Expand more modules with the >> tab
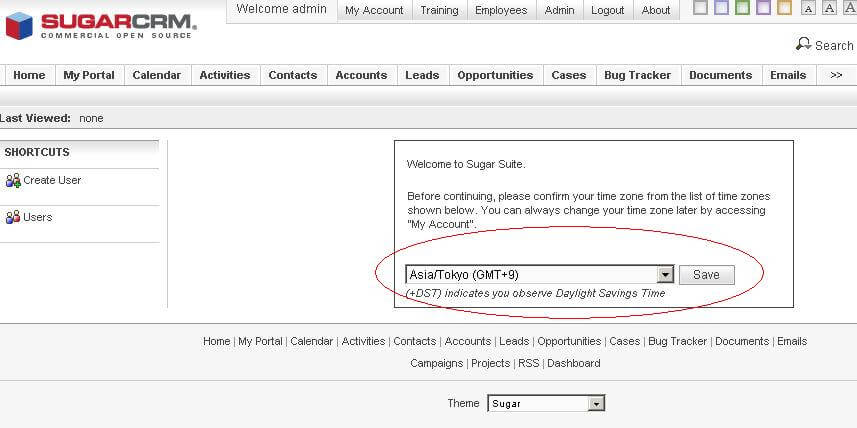 pos(836,75)
